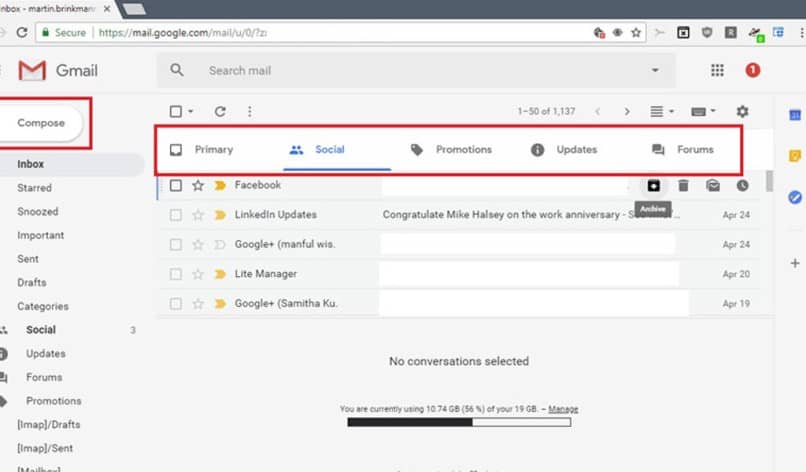This screenshot has width=806, height=472.
Task: Open the select-all dropdown arrow
Action: click(x=190, y=112)
